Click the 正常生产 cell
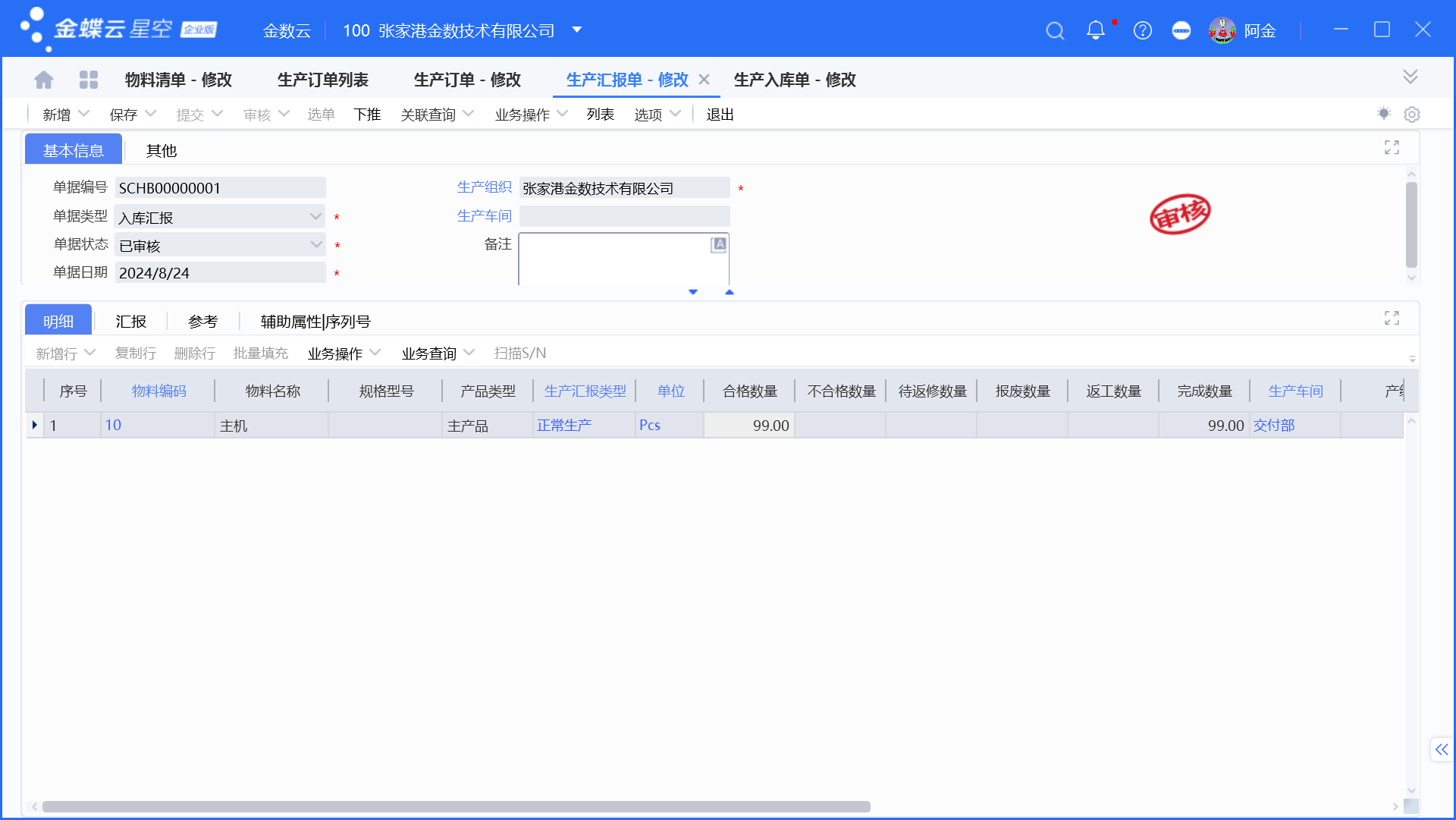 coord(584,425)
